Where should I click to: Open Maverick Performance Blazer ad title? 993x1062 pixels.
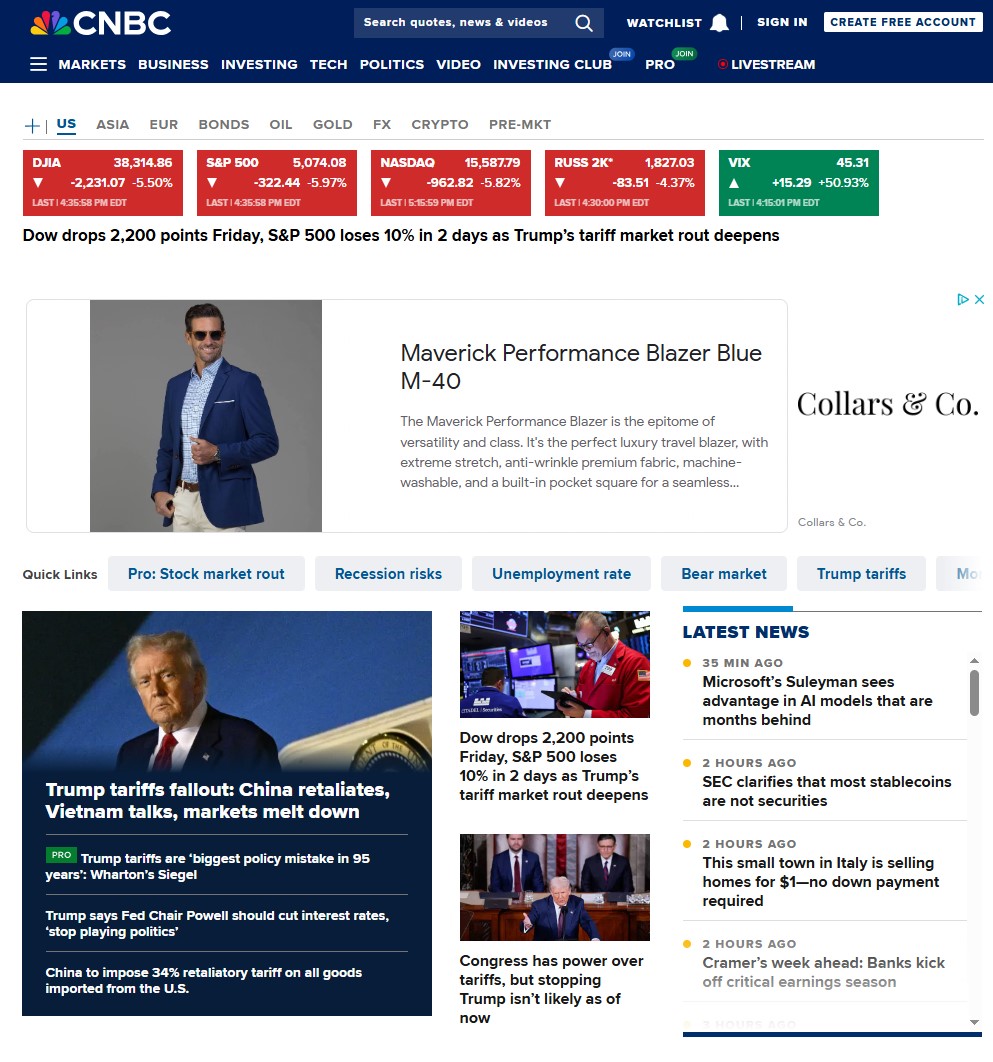tap(581, 367)
